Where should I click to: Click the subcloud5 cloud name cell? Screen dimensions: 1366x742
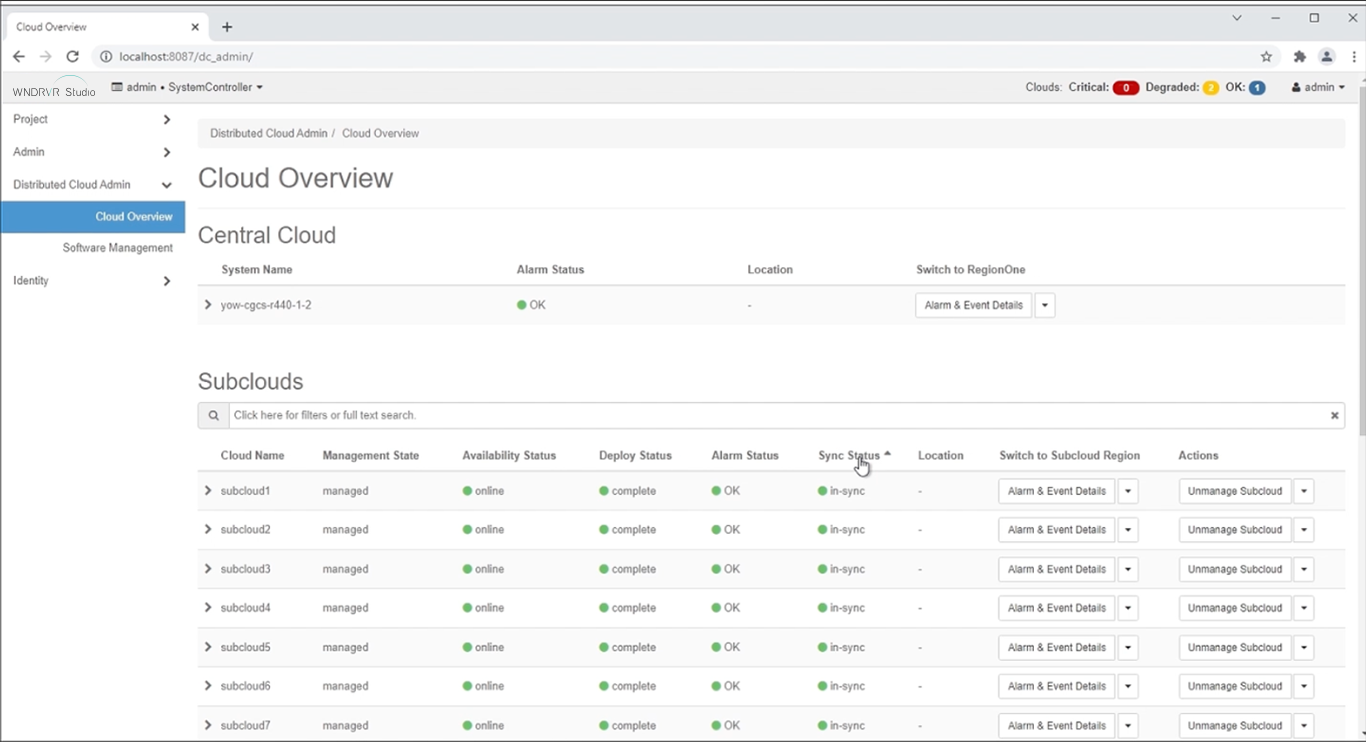tap(246, 647)
